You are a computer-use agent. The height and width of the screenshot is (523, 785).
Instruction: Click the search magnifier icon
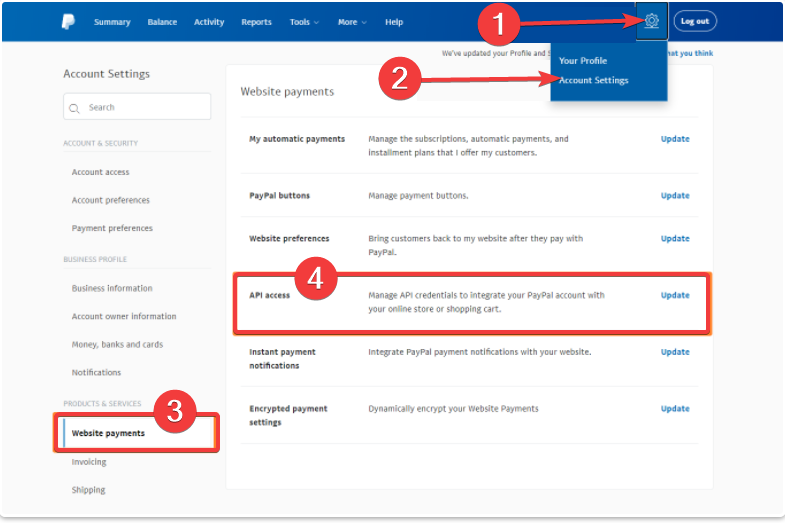(x=75, y=108)
